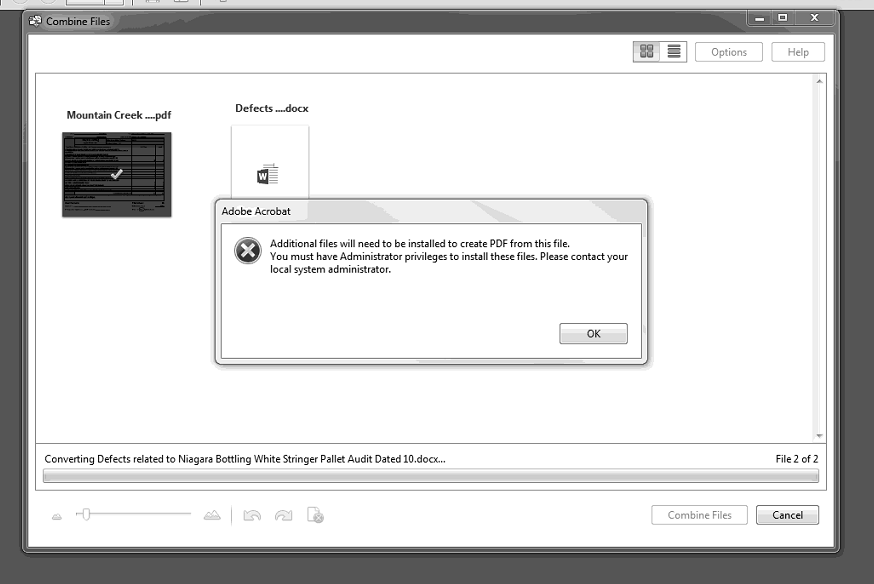This screenshot has width=874, height=584.
Task: Open Help for combining files
Action: (797, 51)
